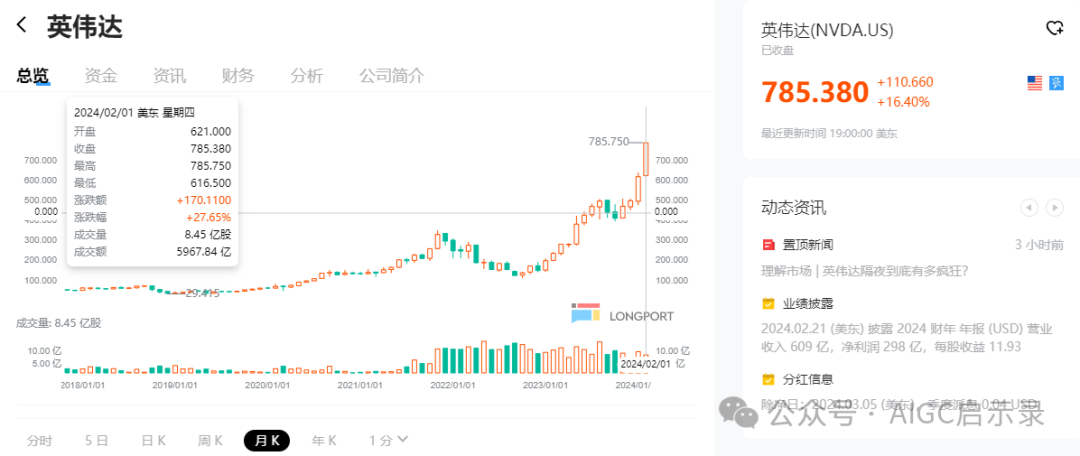Open the 业绩披露 heading
Screen dimensions: 1080x456
pos(809,303)
